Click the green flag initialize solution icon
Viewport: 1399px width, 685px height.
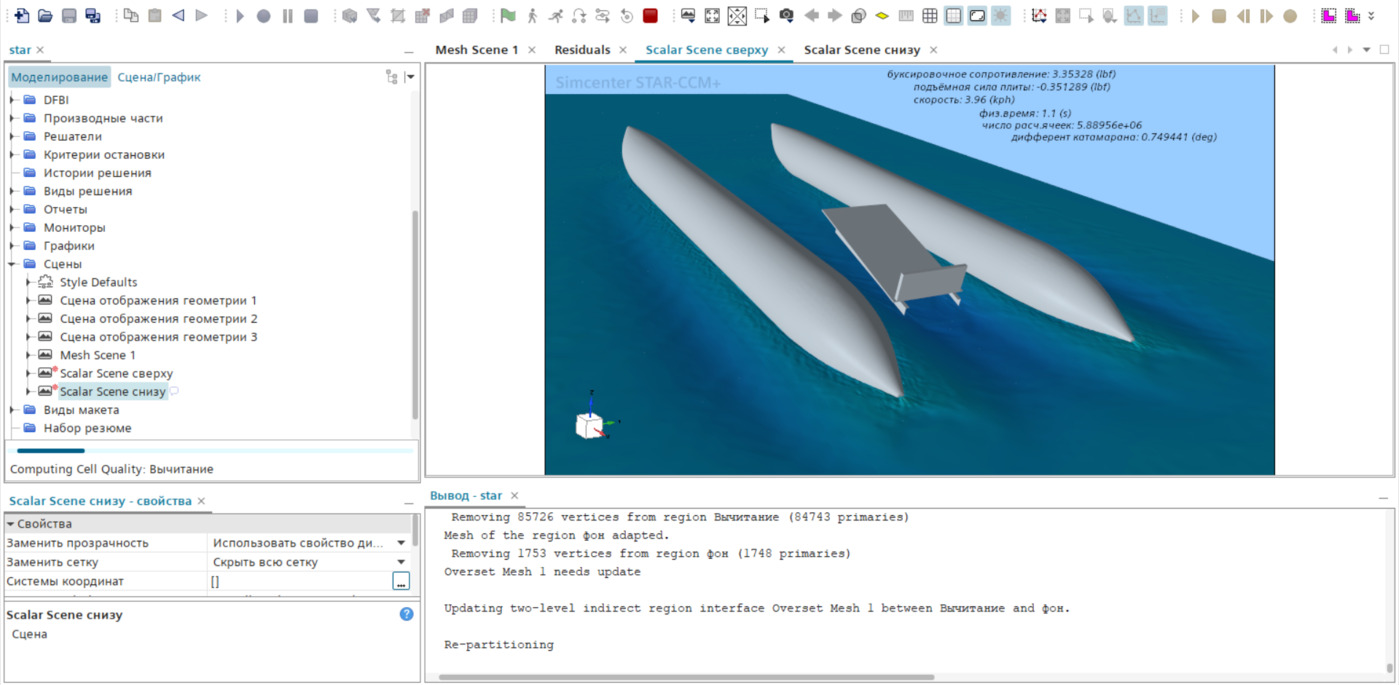click(x=508, y=16)
